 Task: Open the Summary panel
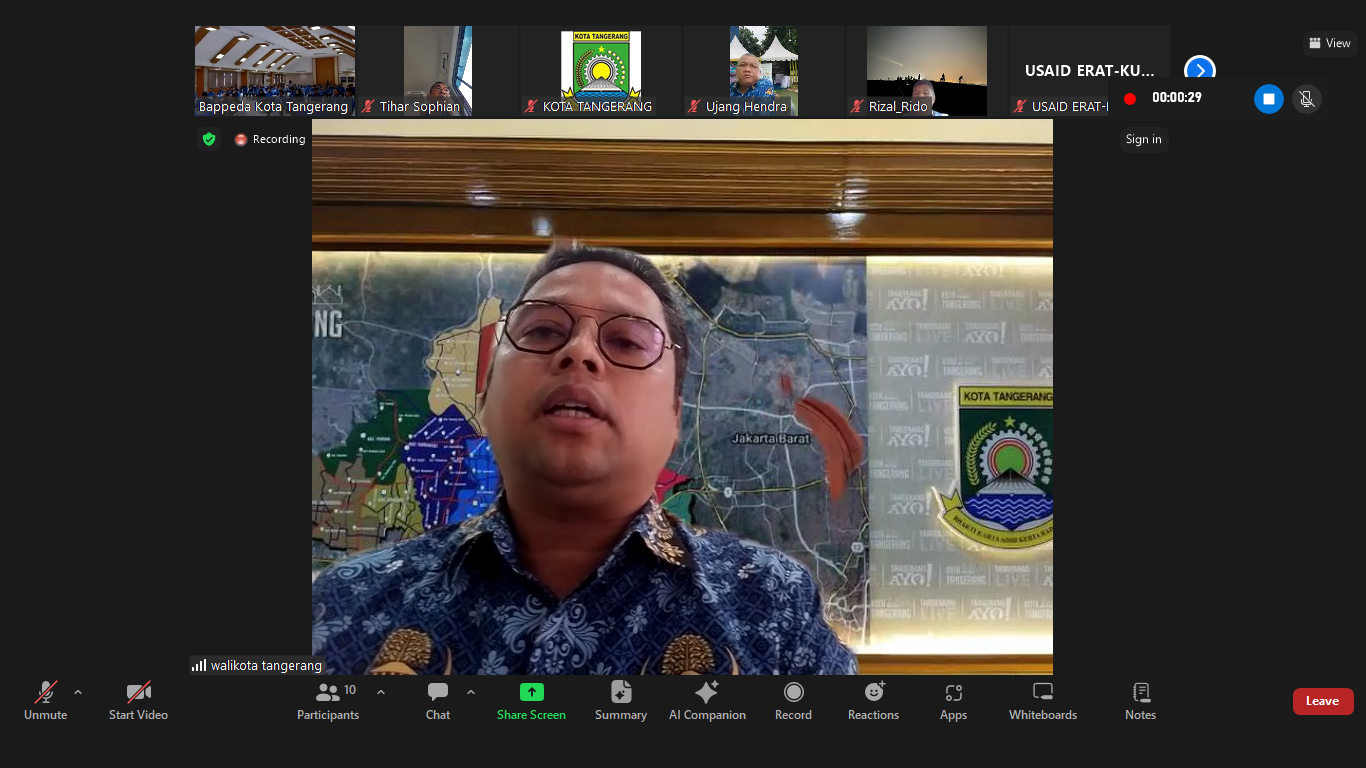(x=620, y=700)
